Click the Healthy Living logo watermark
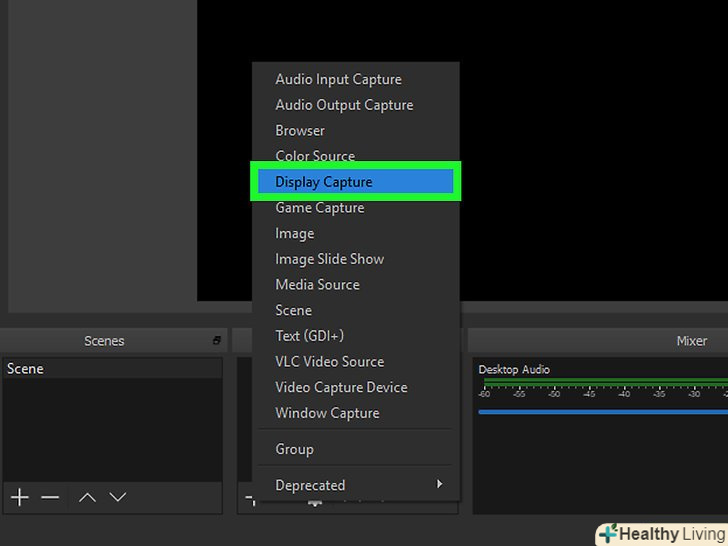The image size is (728, 546). coord(661,533)
